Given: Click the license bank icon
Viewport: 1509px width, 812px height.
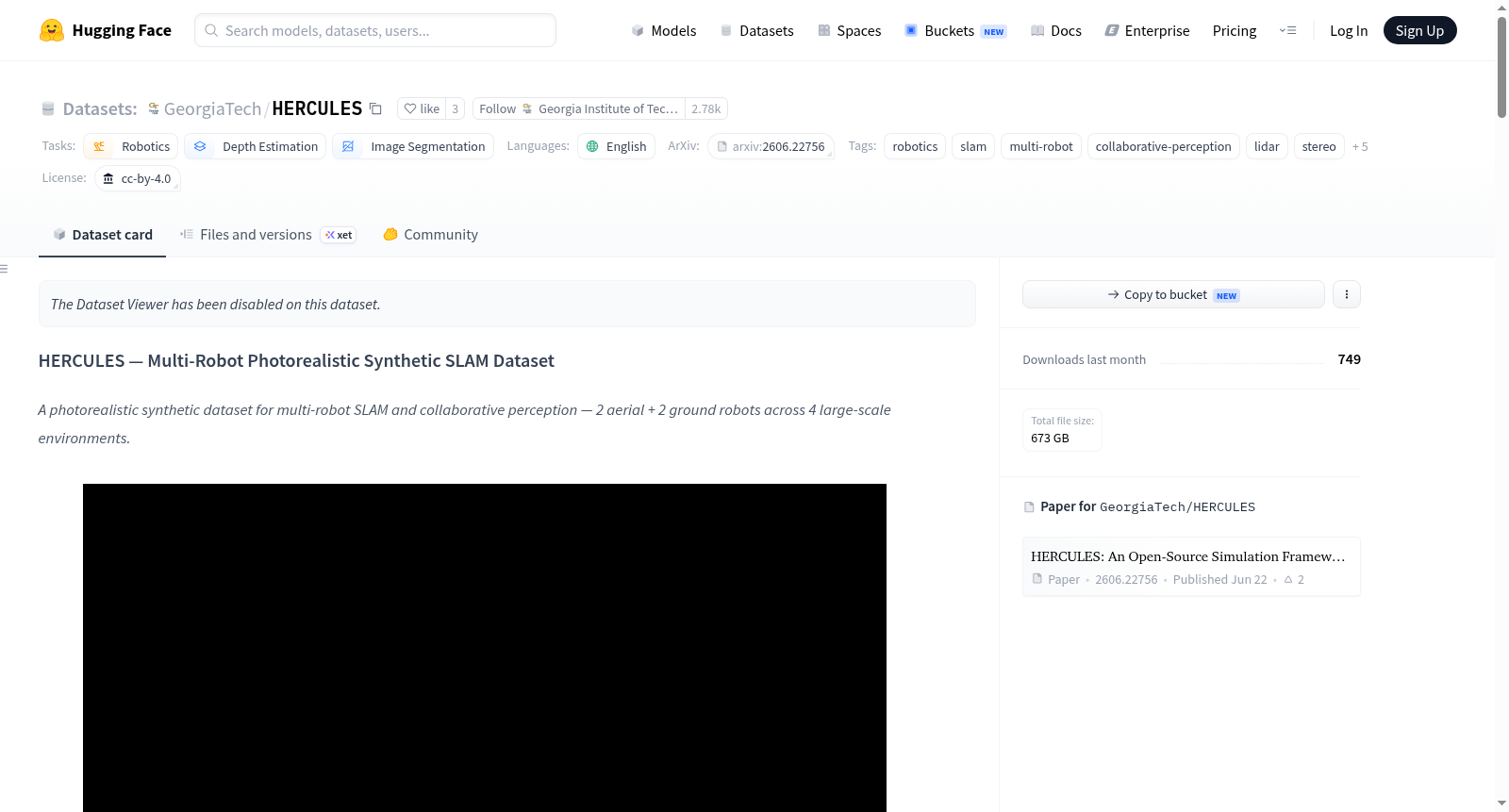Looking at the screenshot, I should 108,178.
